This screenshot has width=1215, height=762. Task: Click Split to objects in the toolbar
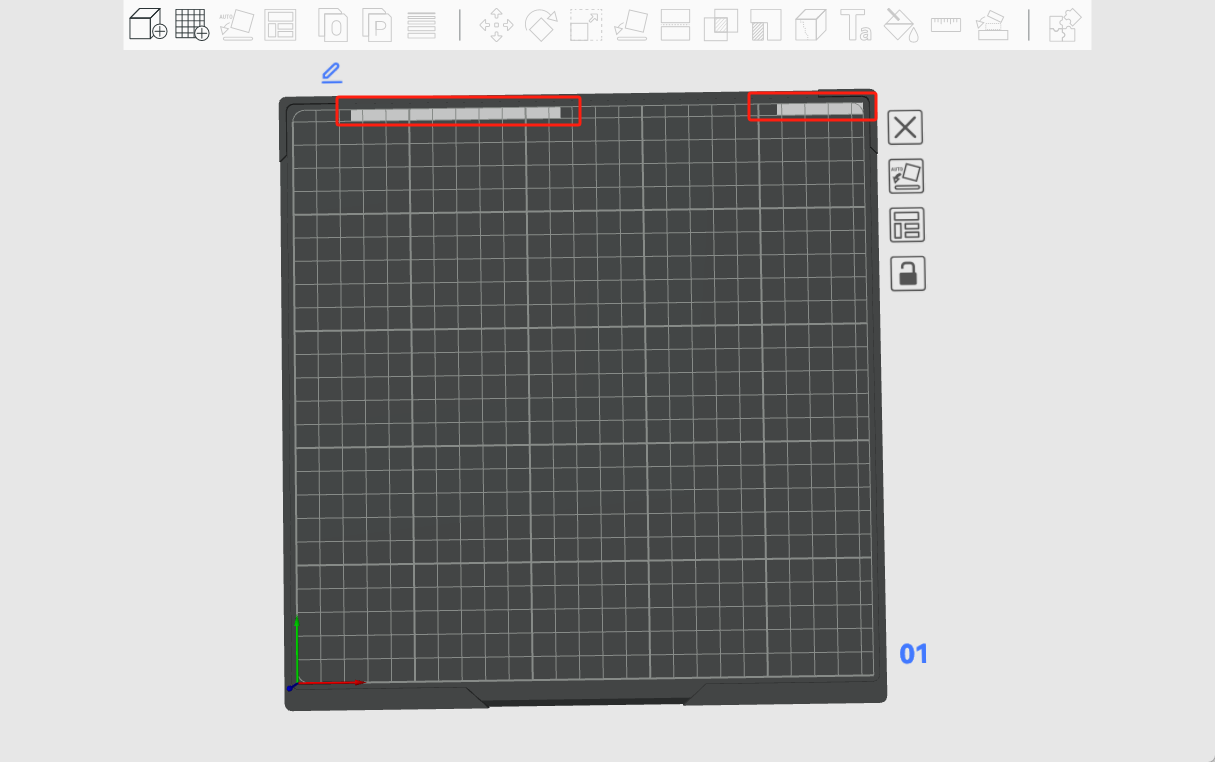pyautogui.click(x=333, y=25)
